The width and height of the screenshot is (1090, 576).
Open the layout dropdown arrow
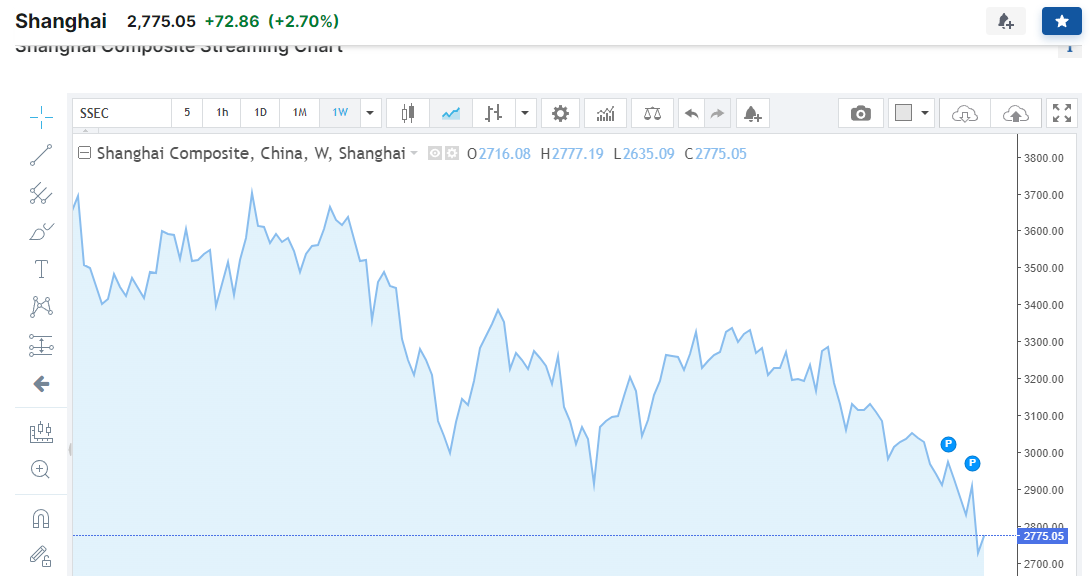[x=925, y=113]
